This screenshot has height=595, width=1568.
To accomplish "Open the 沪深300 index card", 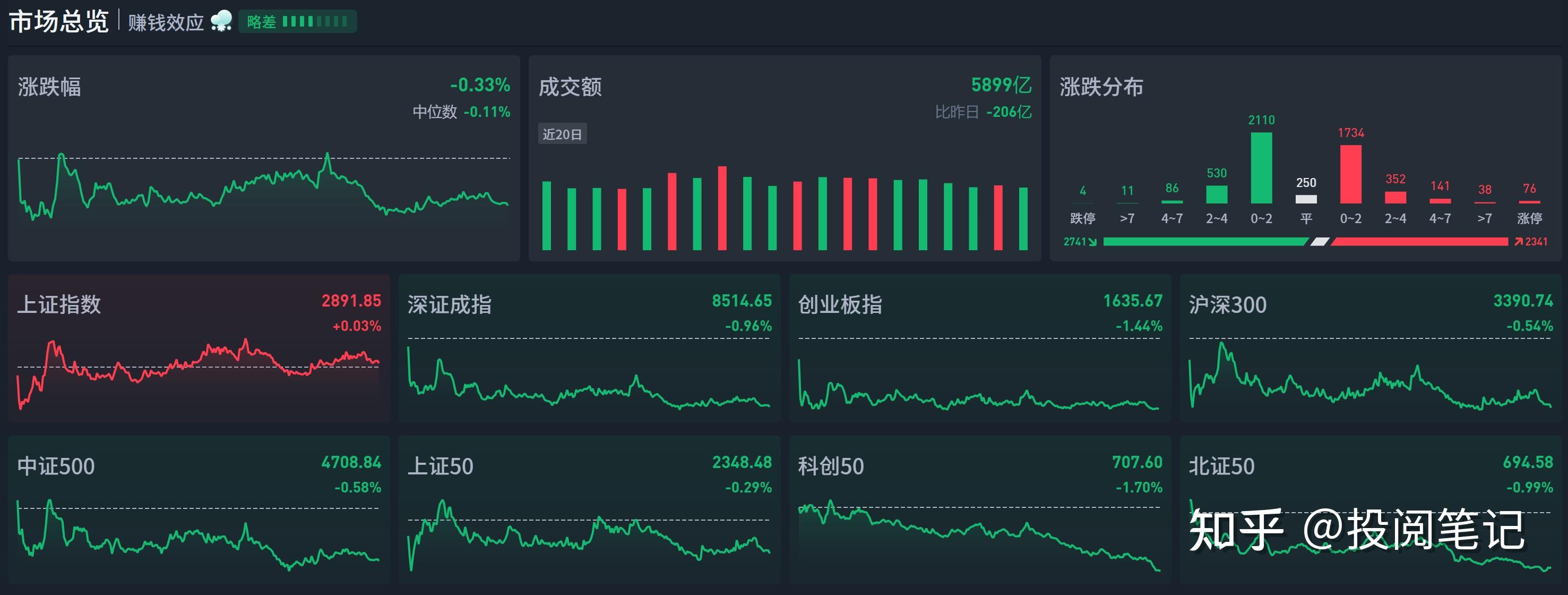I will coord(1371,348).
